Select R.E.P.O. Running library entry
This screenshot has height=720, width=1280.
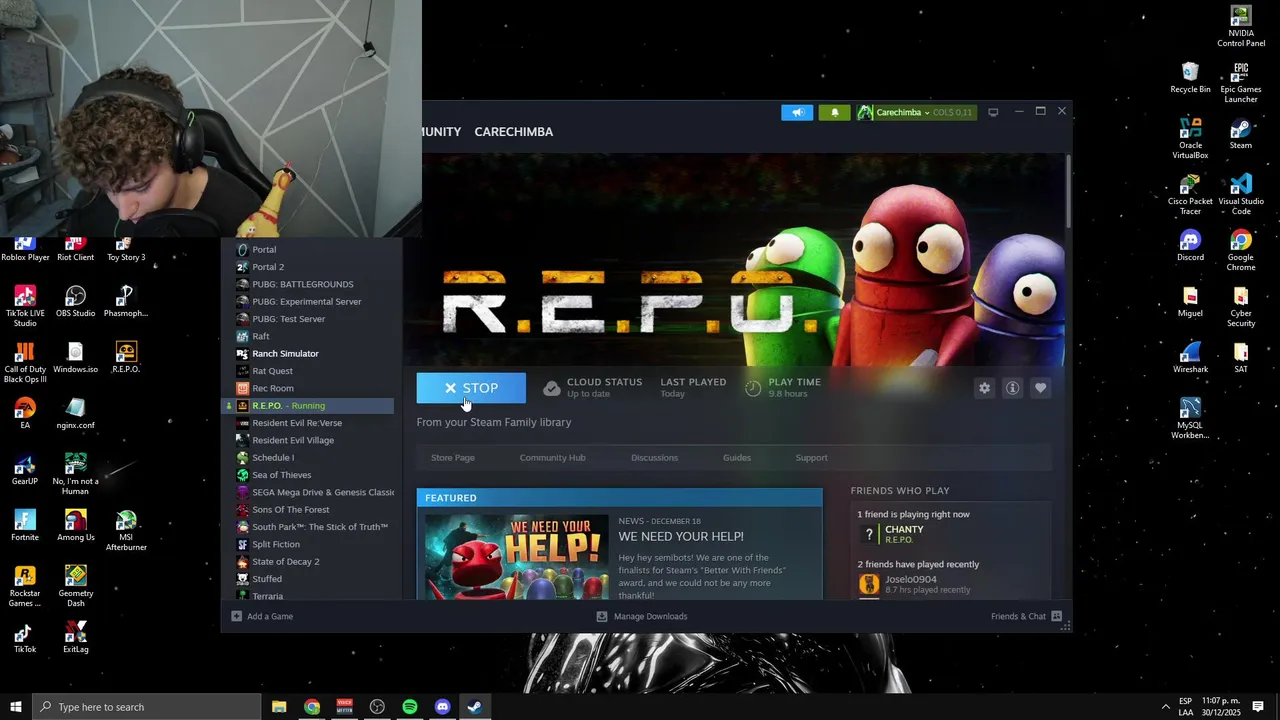[x=308, y=406]
